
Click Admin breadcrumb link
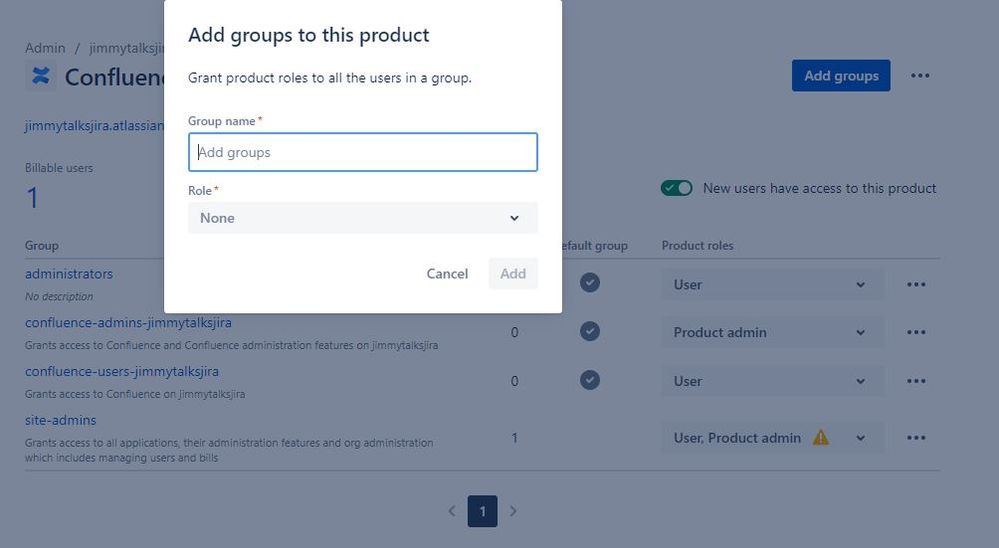[45, 48]
